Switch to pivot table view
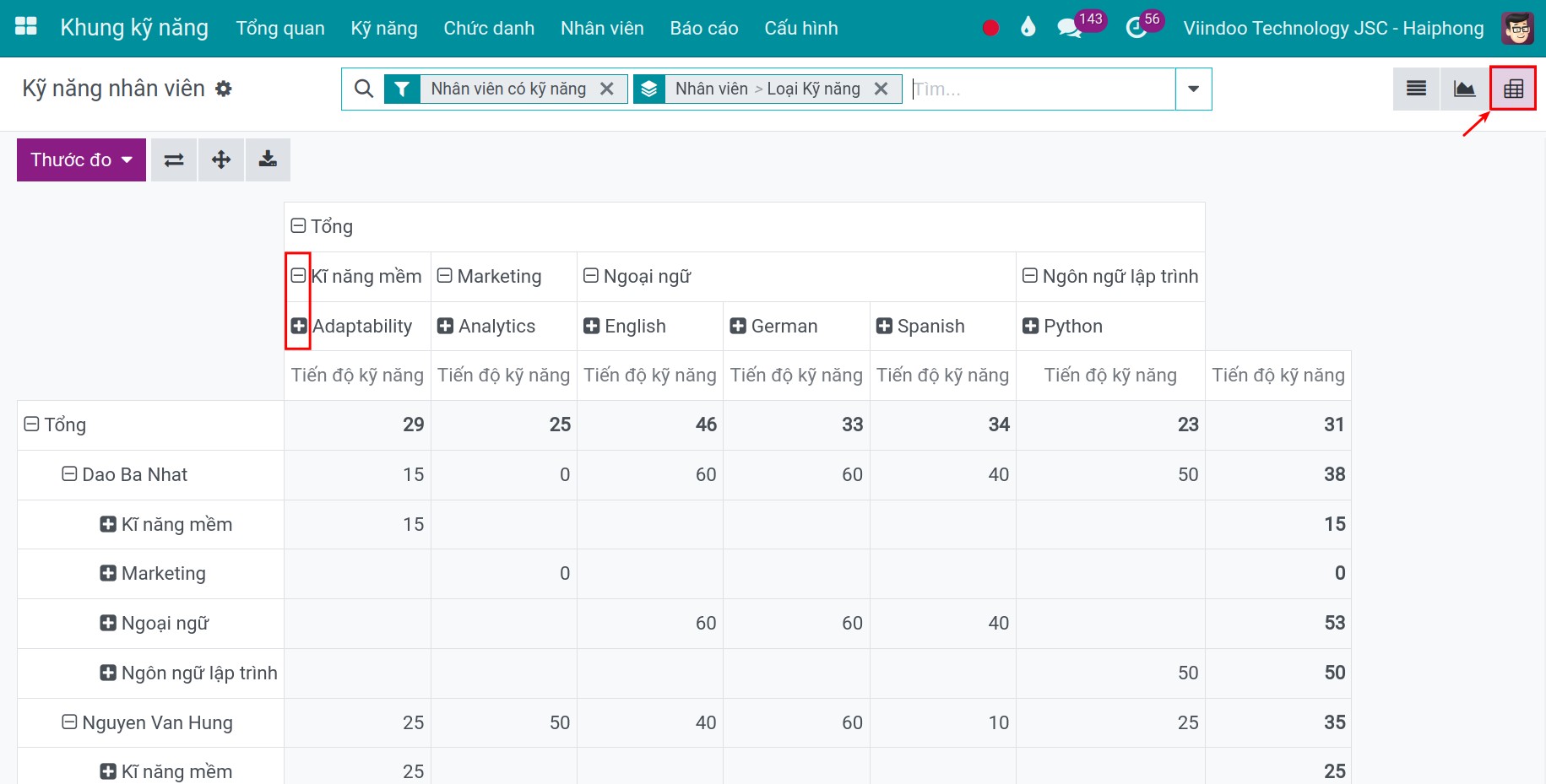This screenshot has height=784, width=1546. click(x=1513, y=89)
